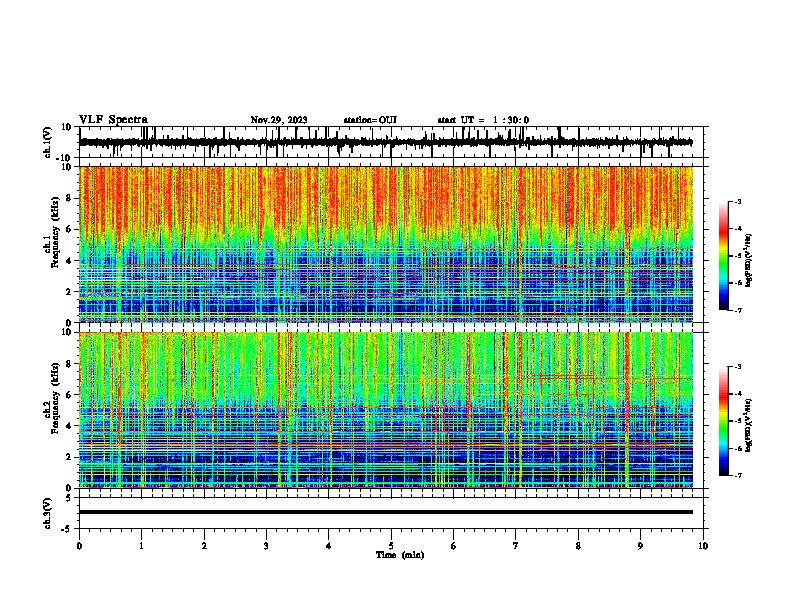Click the time axis tick label "6"
The image size is (792, 612).
point(454,546)
